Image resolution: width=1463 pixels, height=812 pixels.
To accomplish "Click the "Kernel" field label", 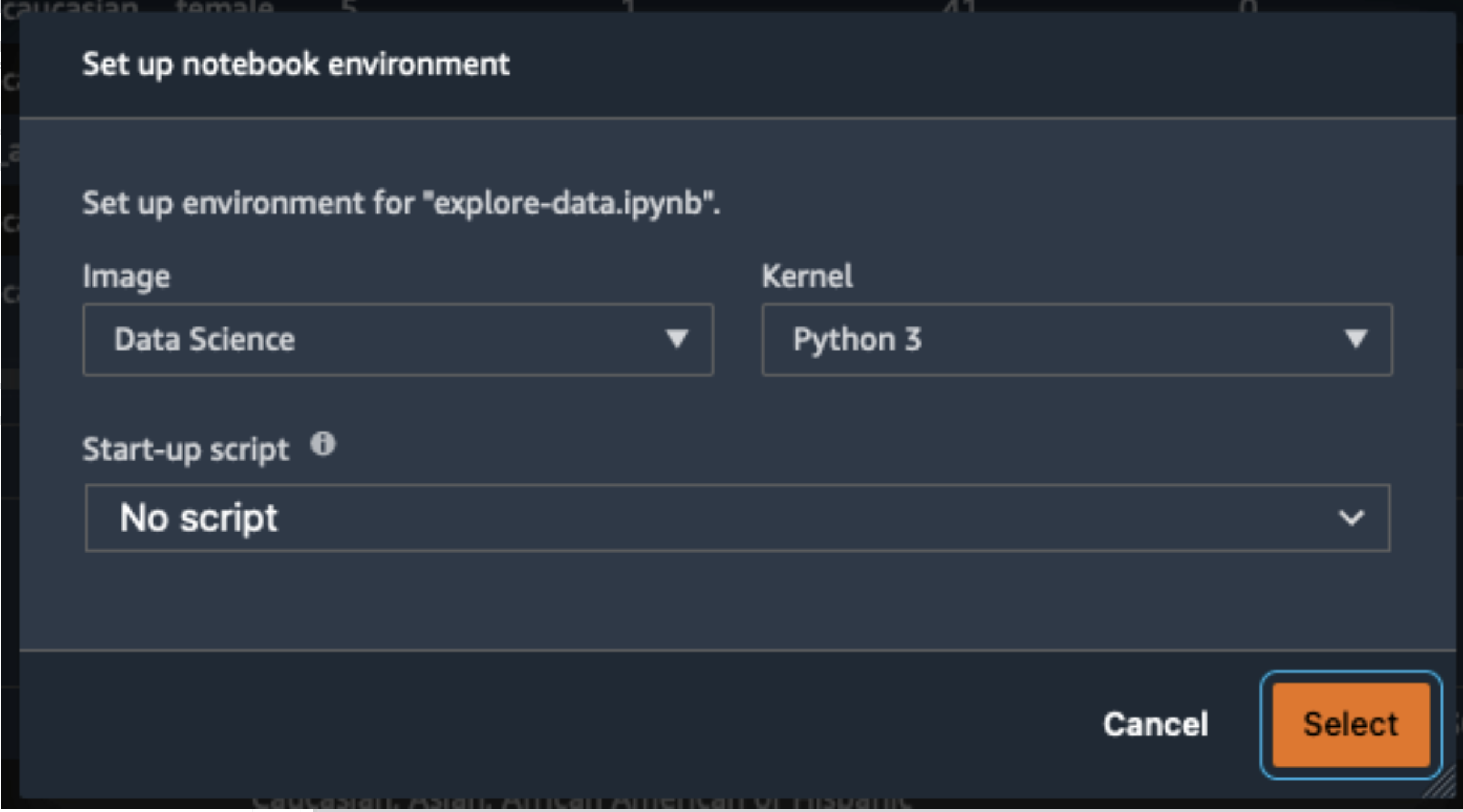I will (807, 276).
